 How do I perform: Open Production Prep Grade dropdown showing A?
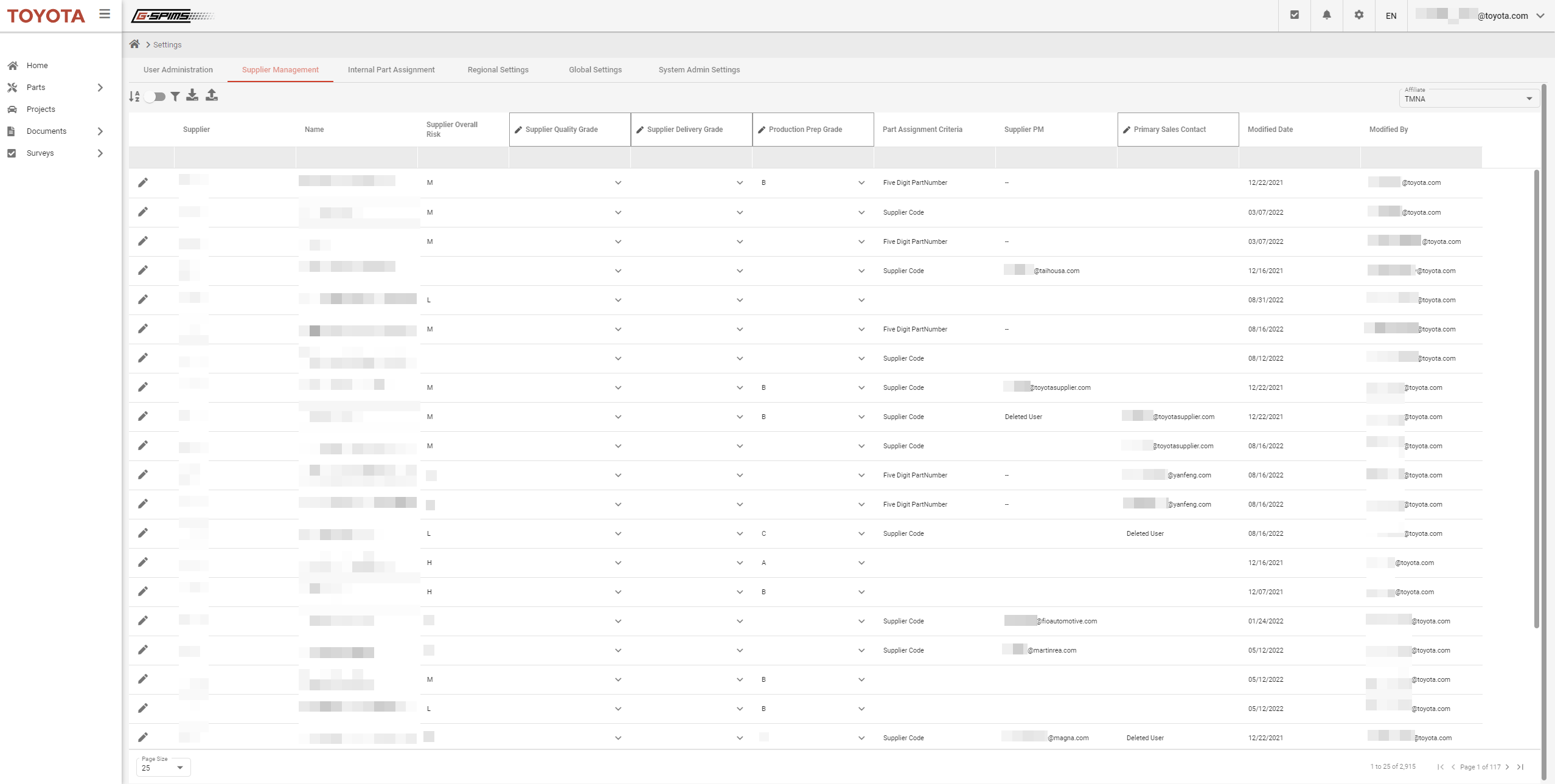[x=861, y=563]
